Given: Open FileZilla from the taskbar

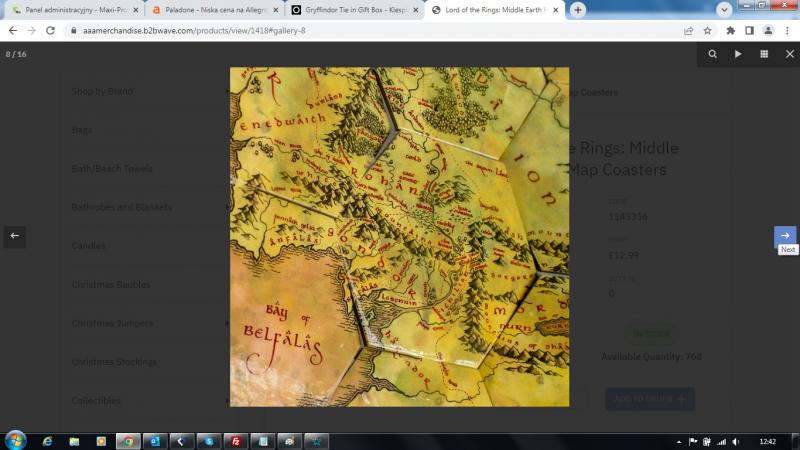Looking at the screenshot, I should (x=236, y=441).
